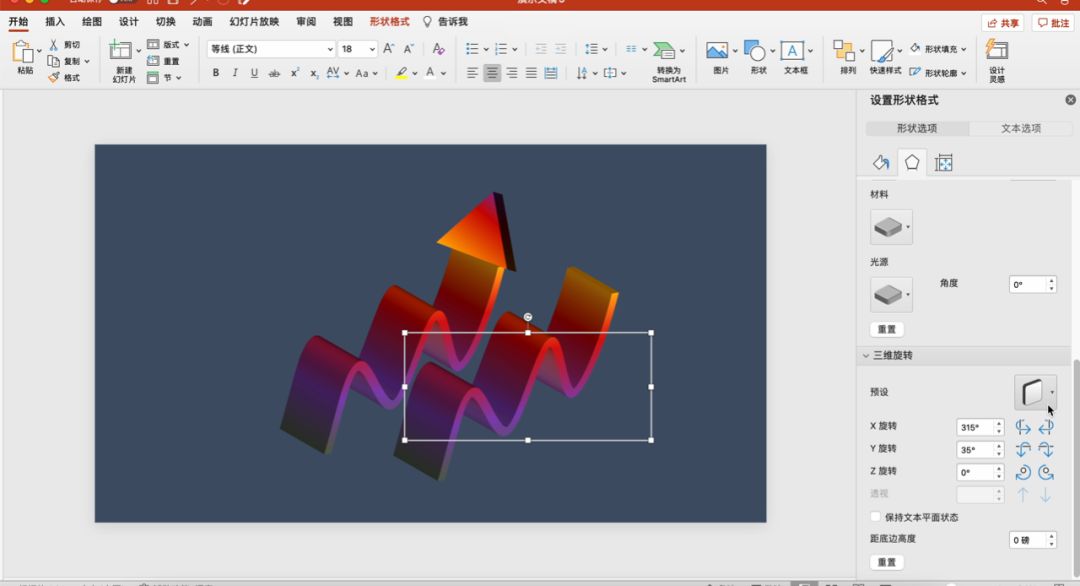The height and width of the screenshot is (586, 1080).
Task: Rotate X left icon
Action: click(x=1023, y=428)
